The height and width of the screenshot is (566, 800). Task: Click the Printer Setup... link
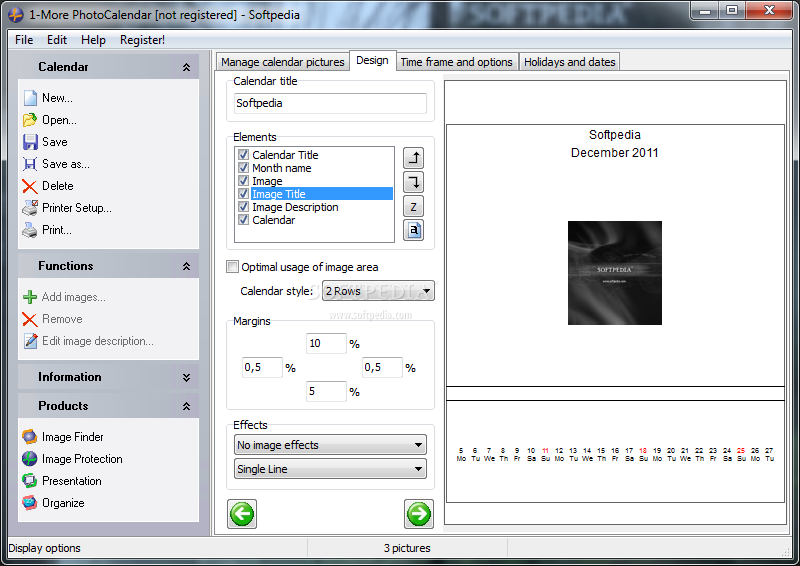[x=77, y=208]
